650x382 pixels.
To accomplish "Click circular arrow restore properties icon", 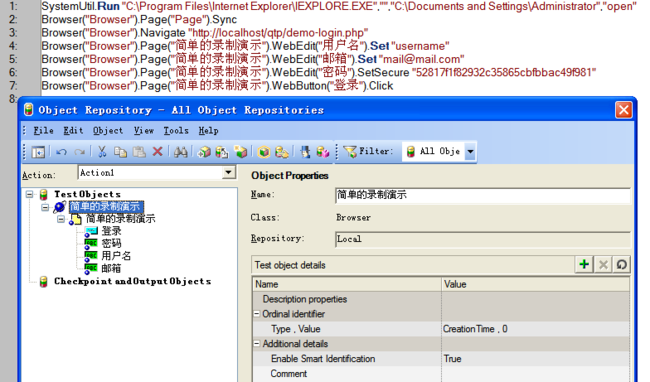I will tap(621, 264).
